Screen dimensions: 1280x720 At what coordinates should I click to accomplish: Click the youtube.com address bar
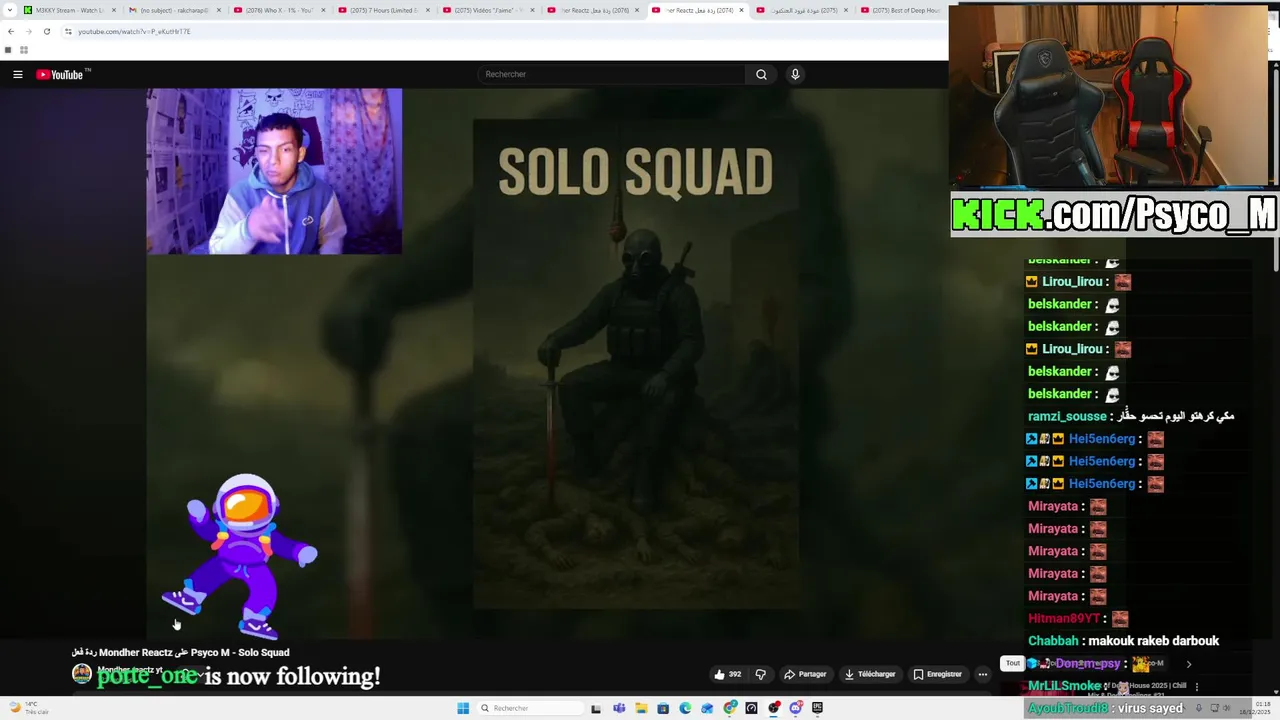(500, 31)
